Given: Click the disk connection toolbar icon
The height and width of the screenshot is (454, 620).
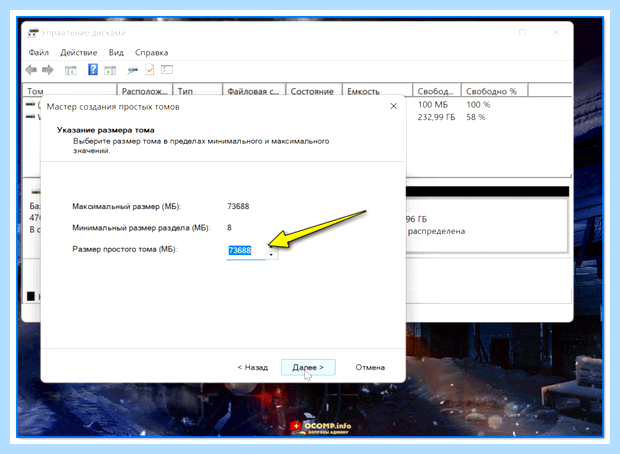Looking at the screenshot, I should [x=132, y=70].
